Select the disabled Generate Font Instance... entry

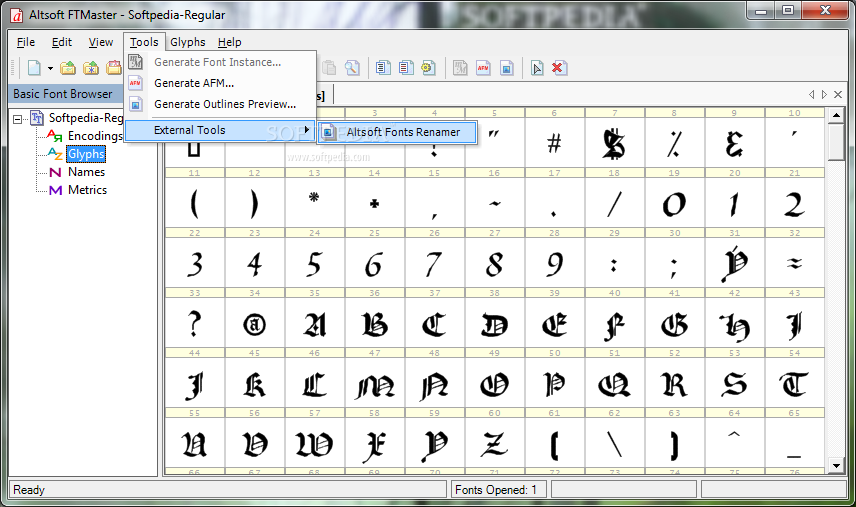pyautogui.click(x=221, y=62)
